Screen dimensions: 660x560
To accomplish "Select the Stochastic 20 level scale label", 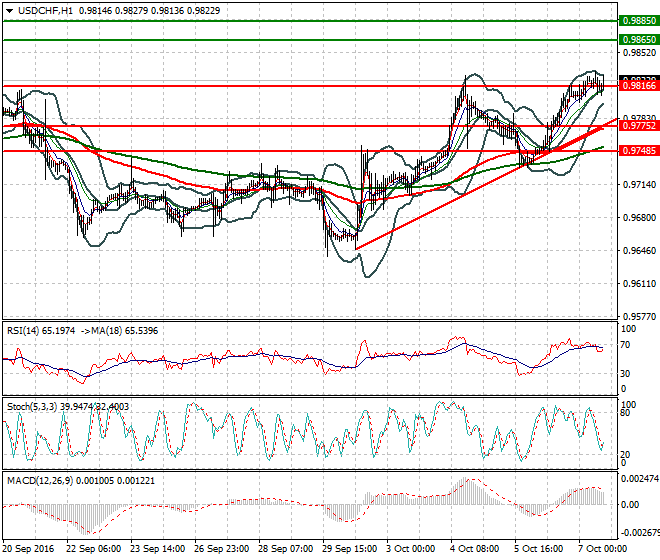I will click(x=625, y=455).
